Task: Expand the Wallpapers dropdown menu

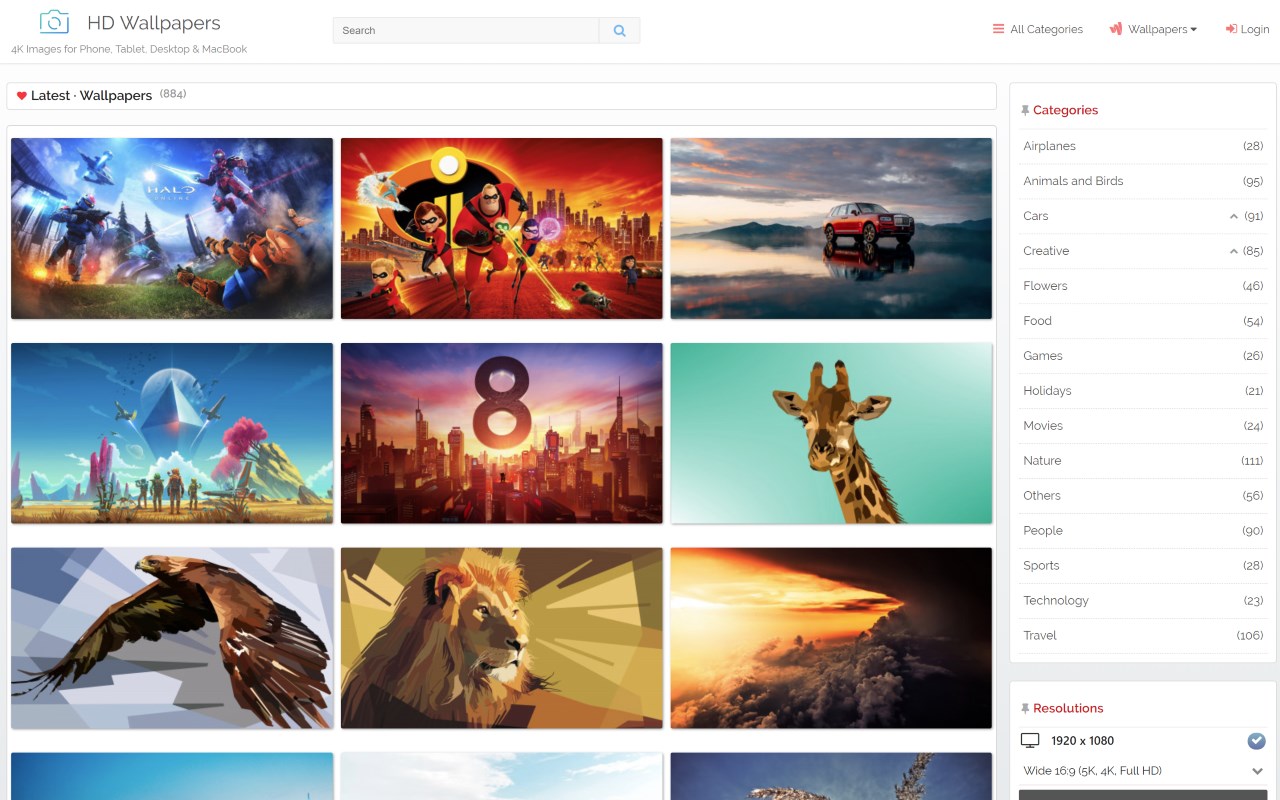Action: coord(1153,29)
